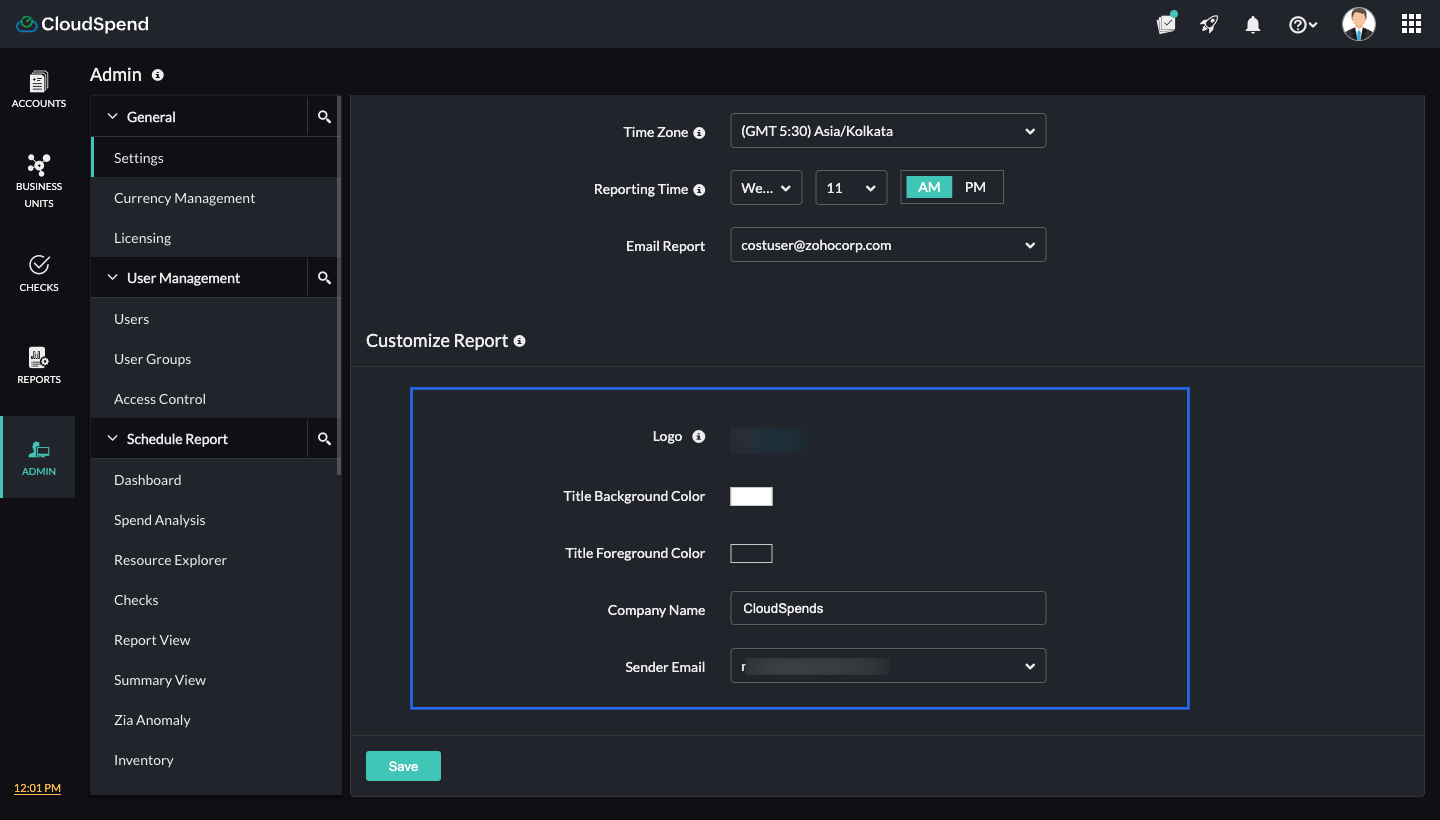Image resolution: width=1440 pixels, height=820 pixels.
Task: Open the Zoho apps grid
Action: [x=1411, y=23]
